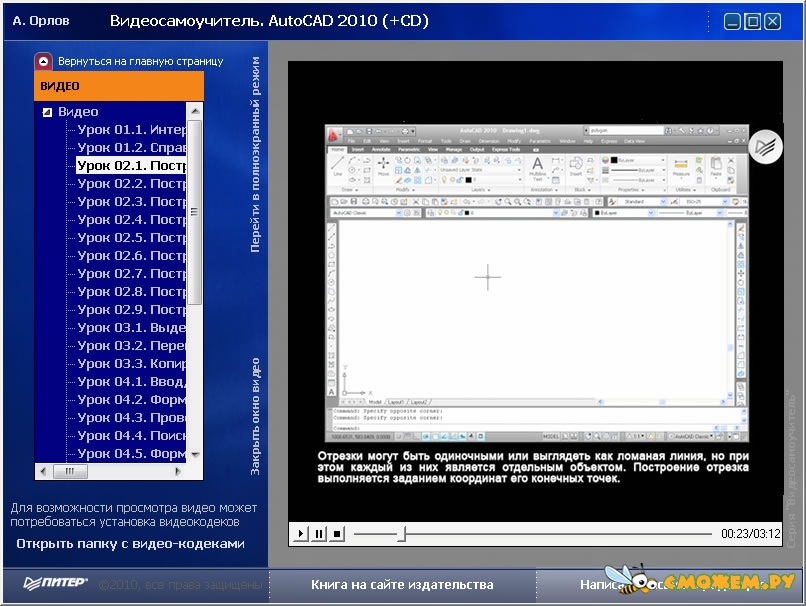Open lesson Урок 01.2 in the tree
This screenshot has height=606, width=806.
(x=132, y=148)
